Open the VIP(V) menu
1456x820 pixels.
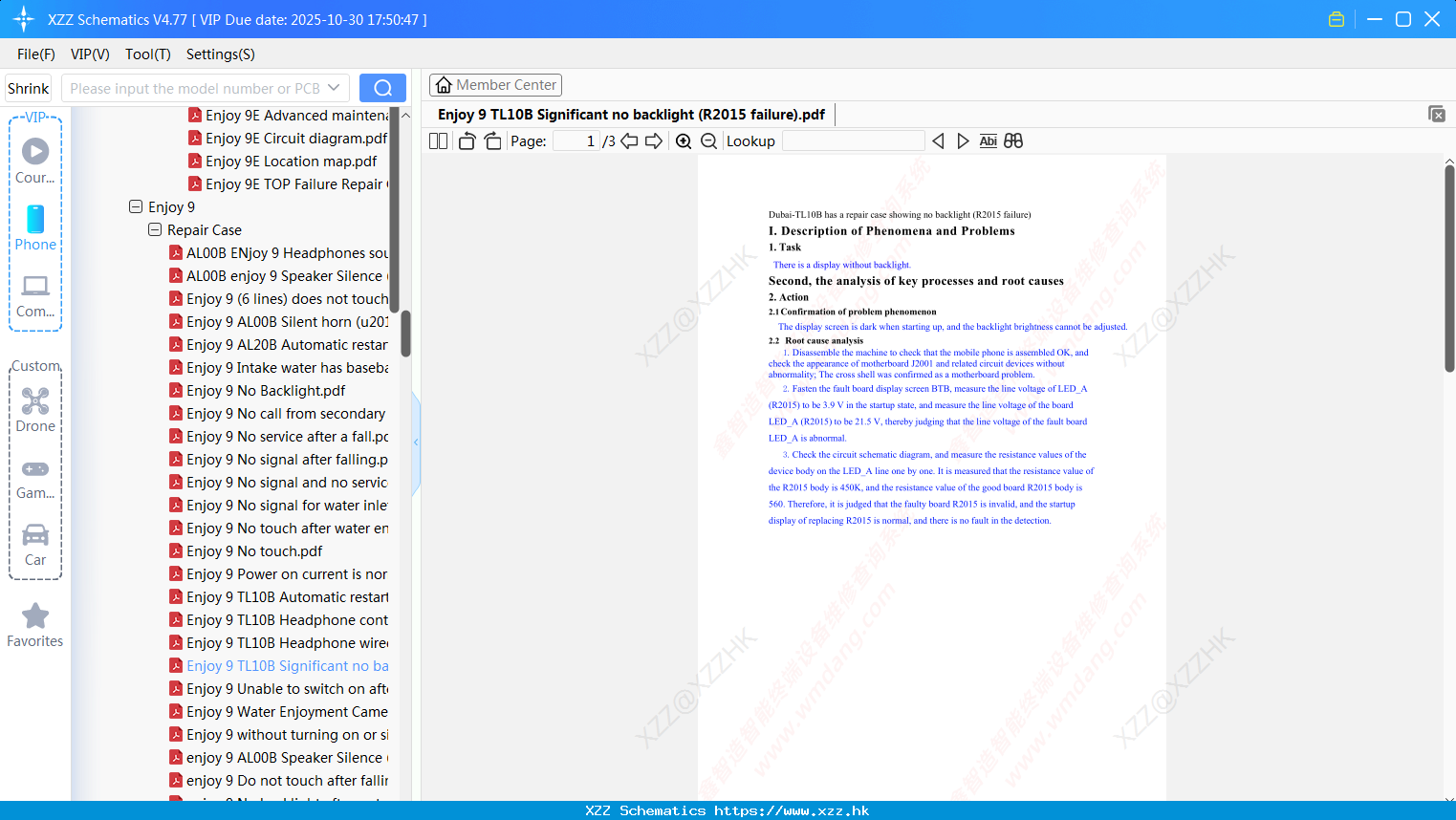click(x=90, y=54)
